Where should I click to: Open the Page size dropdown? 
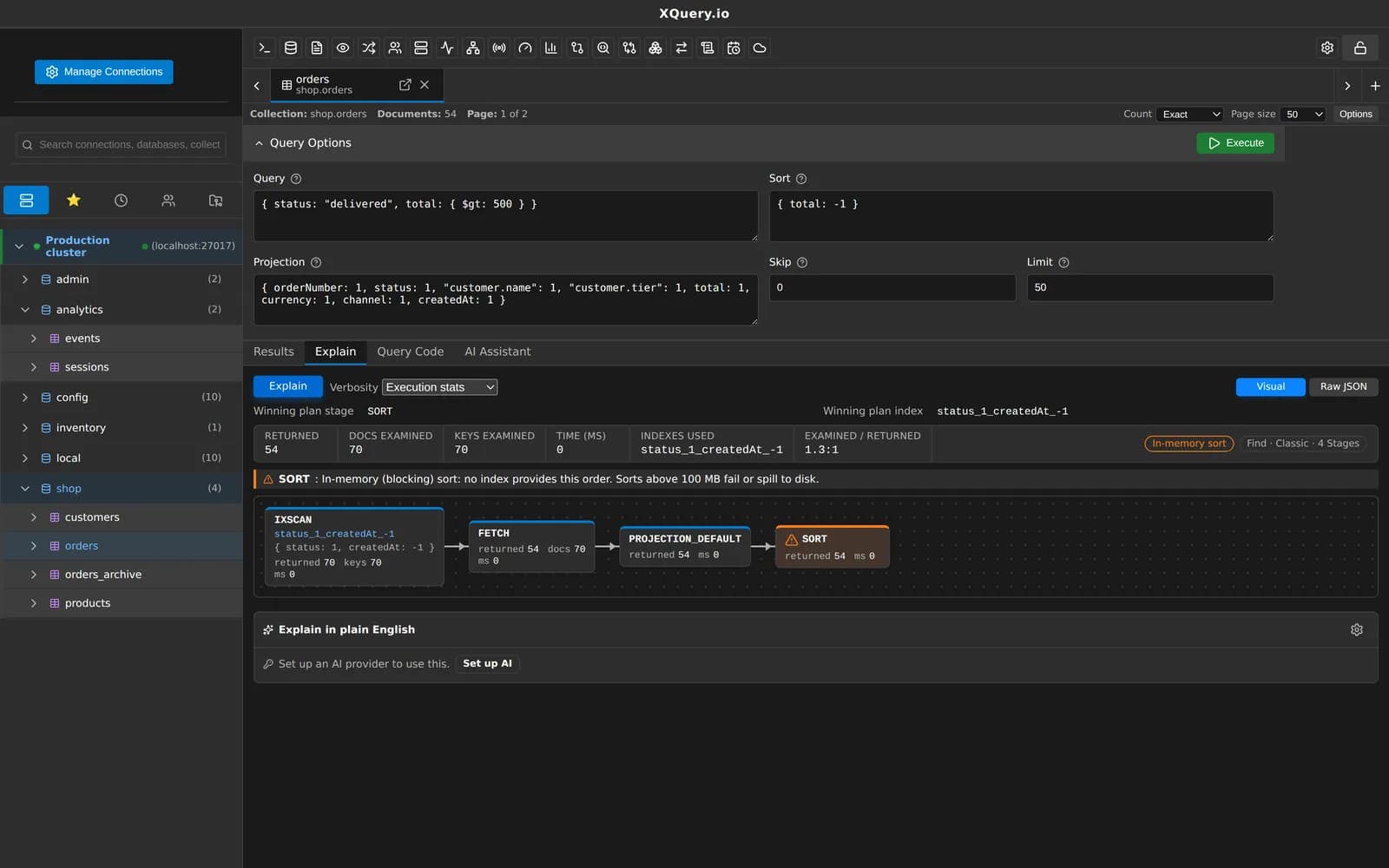coord(1304,115)
